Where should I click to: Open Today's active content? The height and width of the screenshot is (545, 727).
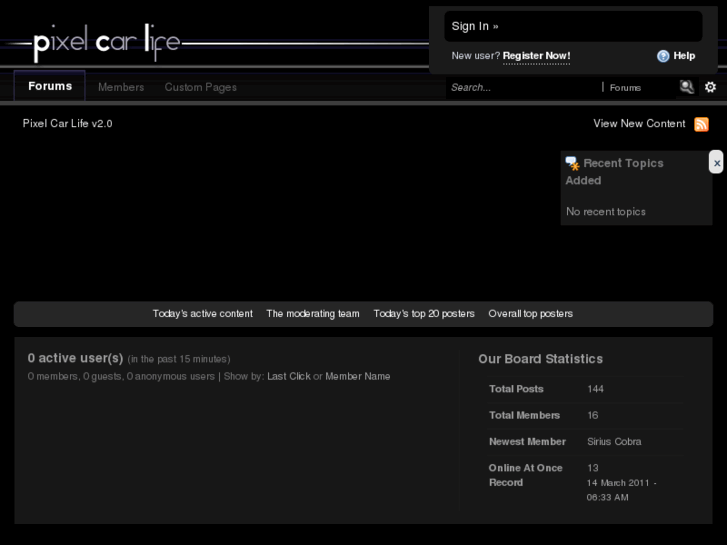[x=203, y=314]
